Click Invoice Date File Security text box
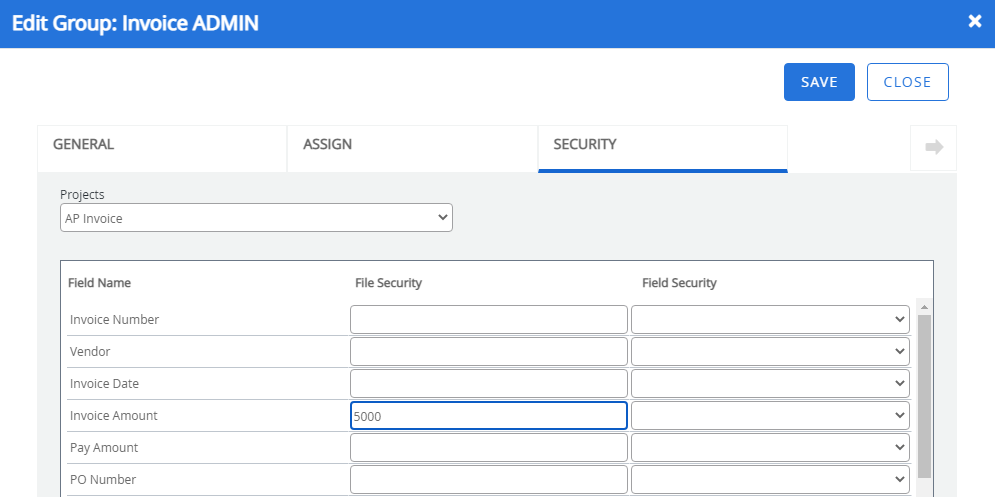Image resolution: width=995 pixels, height=497 pixels. click(x=489, y=384)
